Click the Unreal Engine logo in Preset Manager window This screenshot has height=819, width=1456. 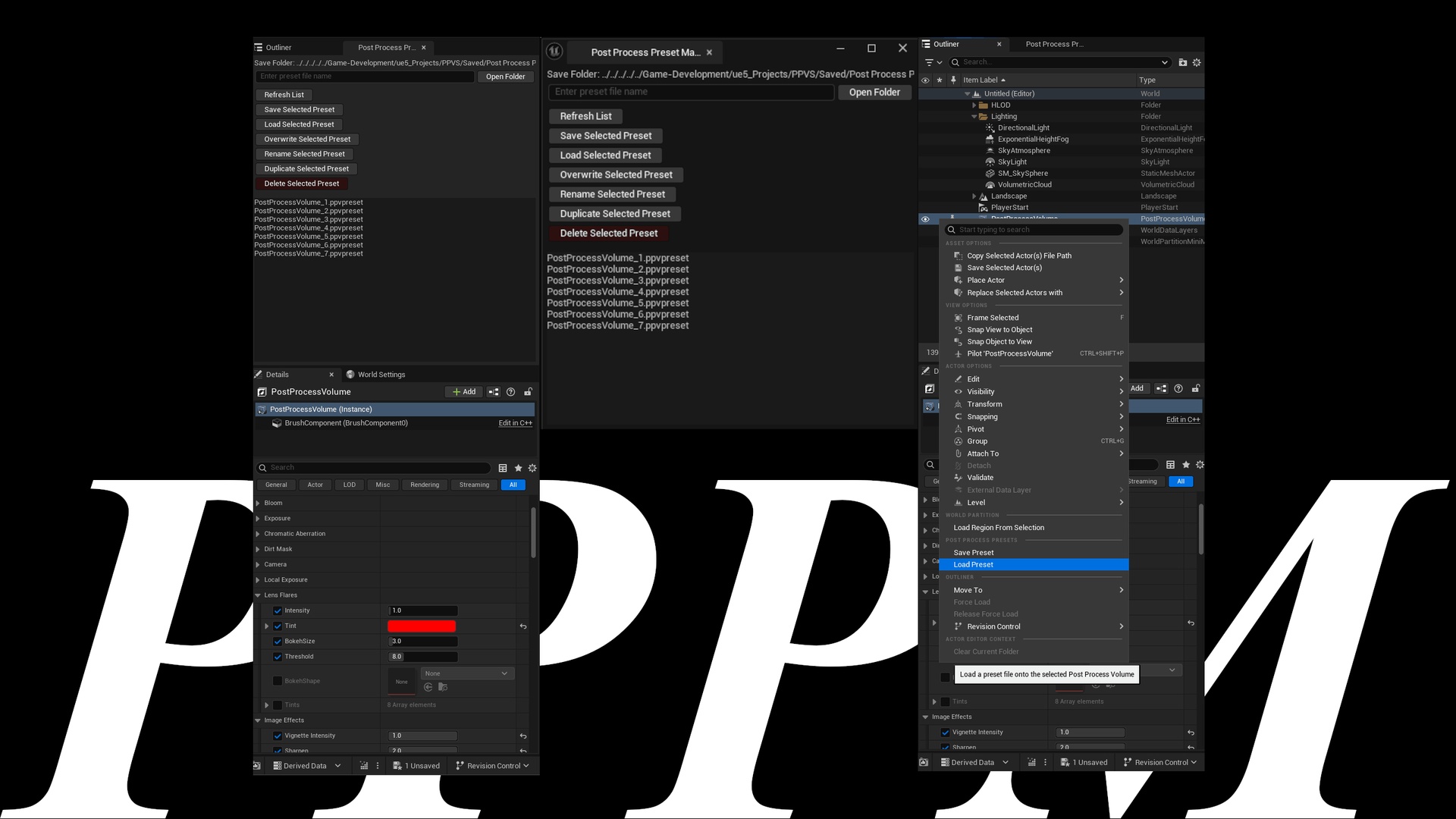[x=554, y=52]
